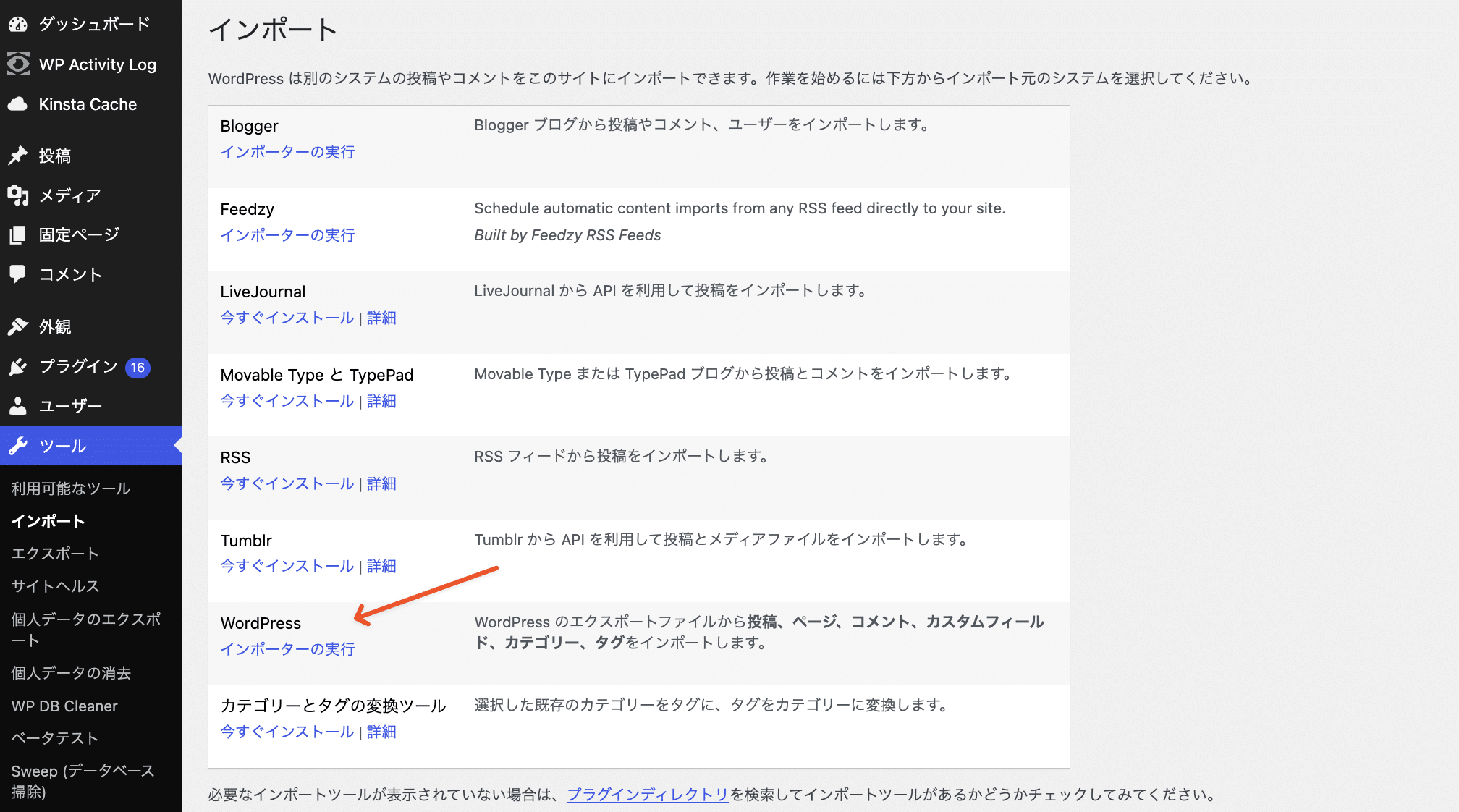Install the LiveJournal importer now
The height and width of the screenshot is (812, 1459).
click(287, 318)
